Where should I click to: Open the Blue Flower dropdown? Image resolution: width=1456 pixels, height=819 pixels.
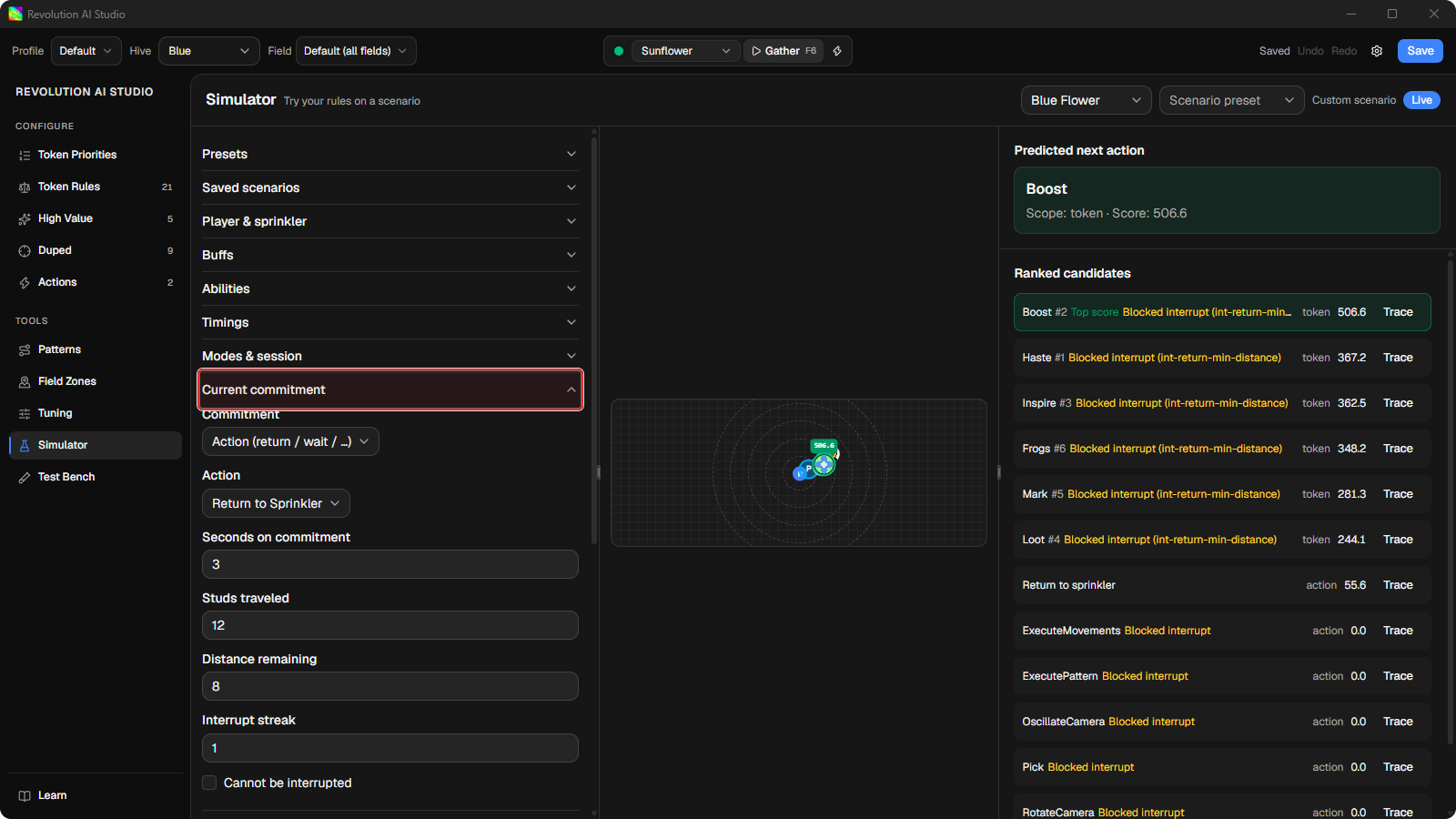[1086, 100]
